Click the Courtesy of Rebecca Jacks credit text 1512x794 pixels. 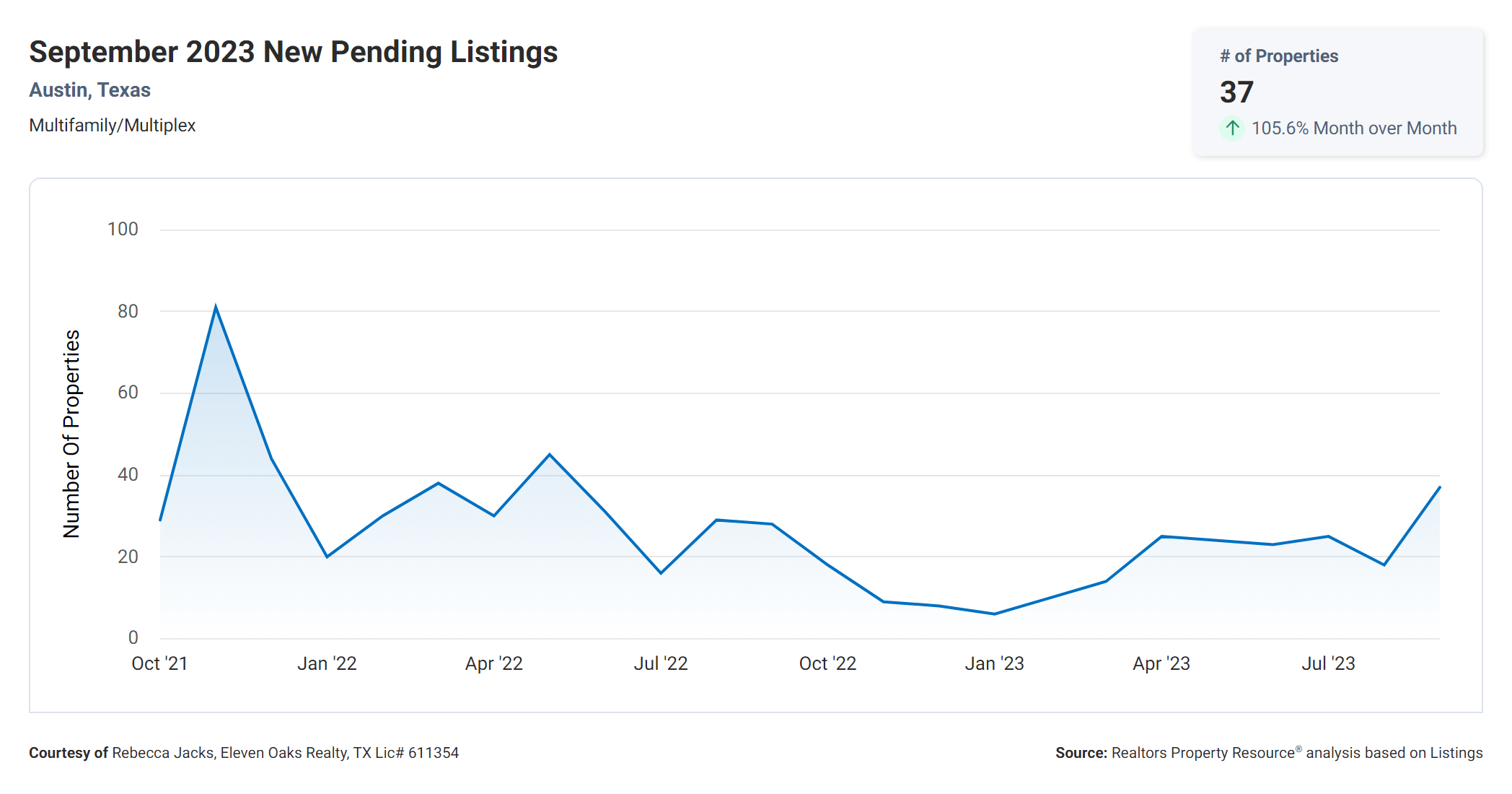tap(244, 753)
